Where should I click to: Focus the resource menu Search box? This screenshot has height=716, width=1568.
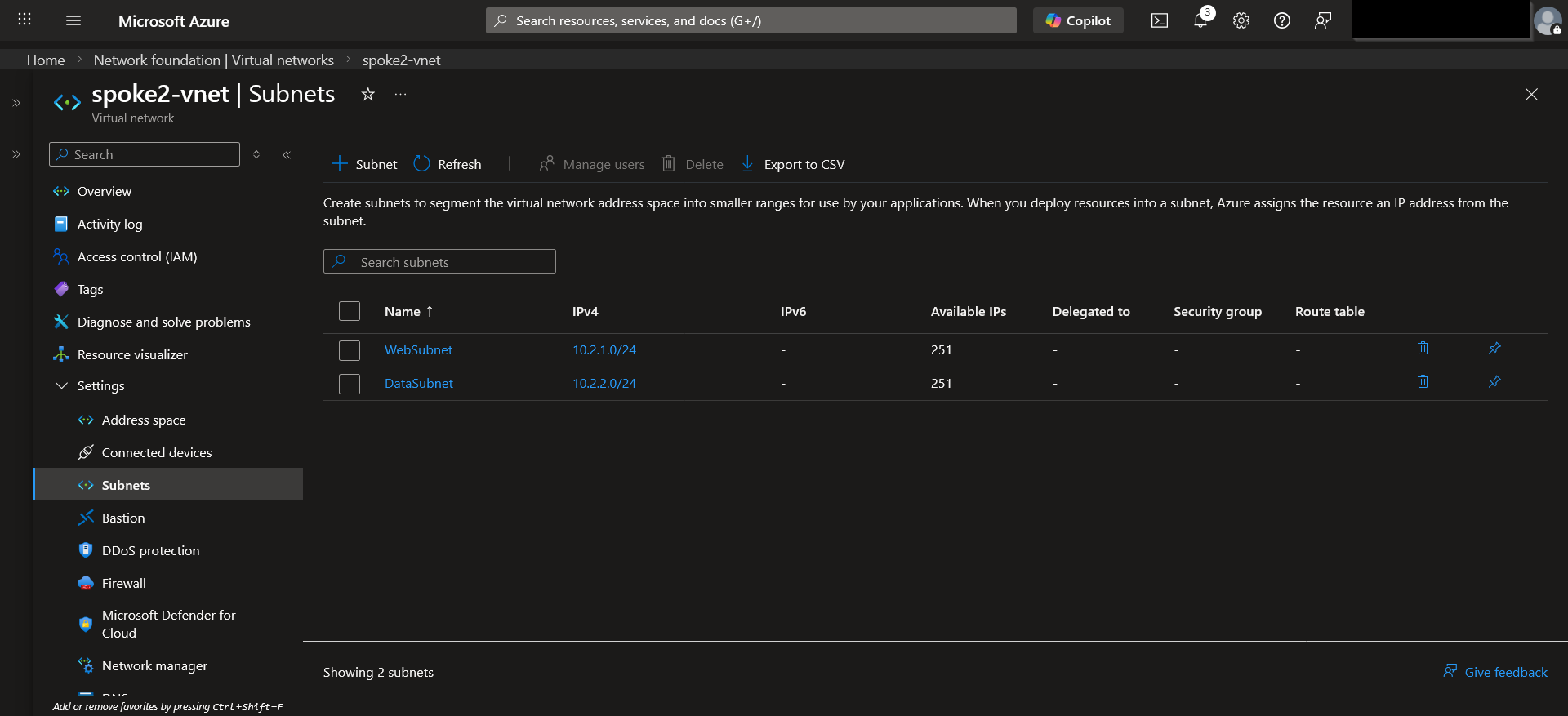(145, 154)
